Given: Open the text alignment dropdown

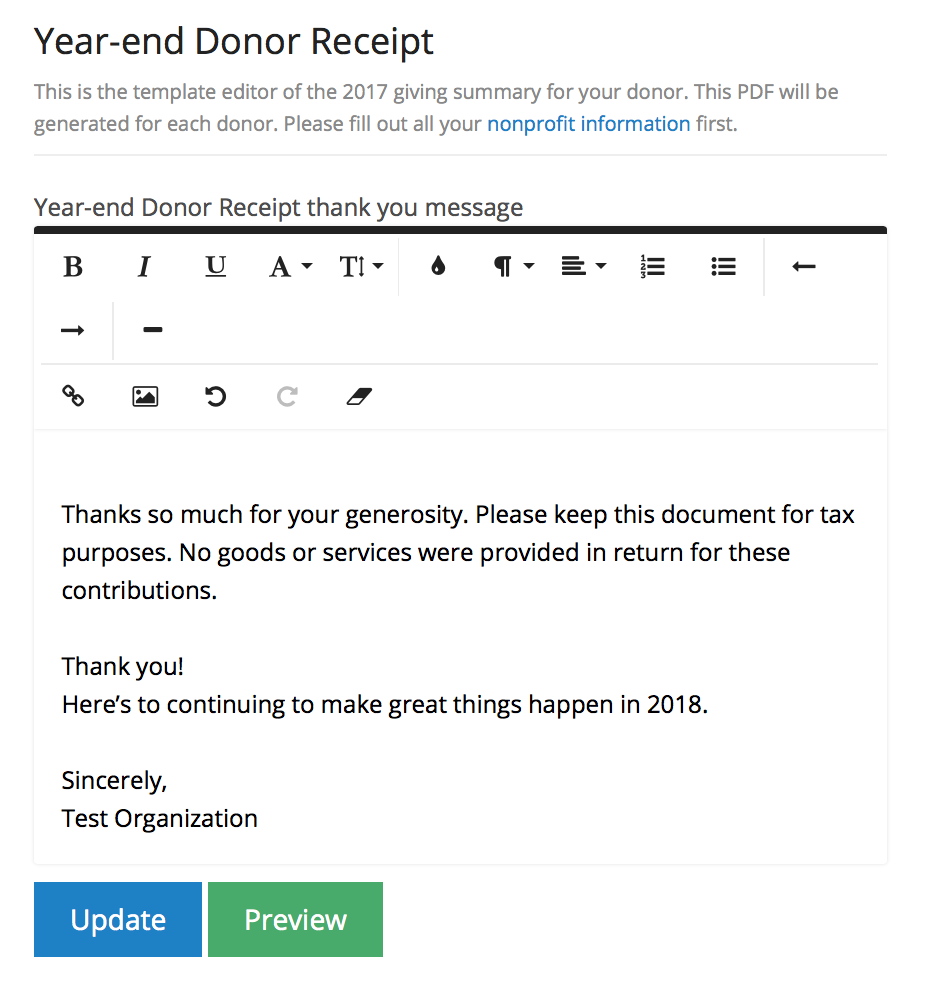Looking at the screenshot, I should pyautogui.click(x=584, y=267).
